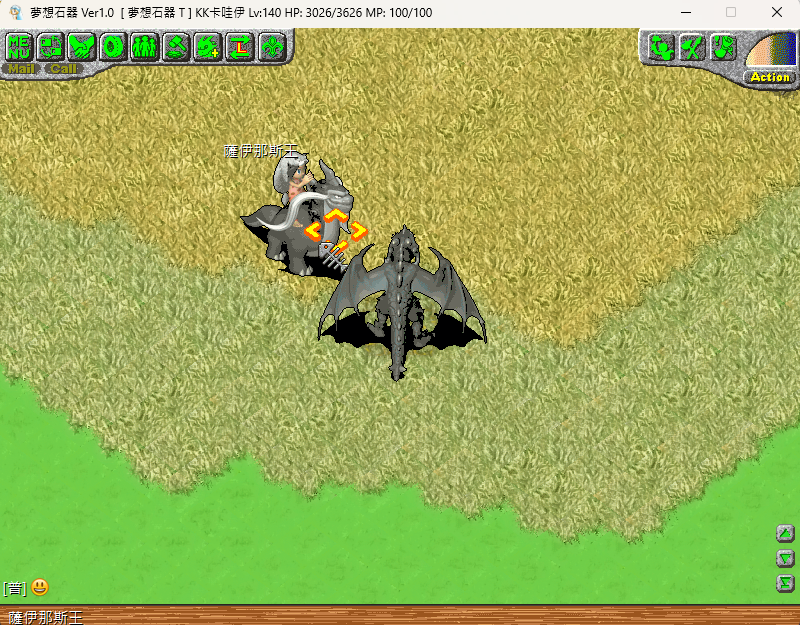Click the gavel auction icon
Viewport: 800px width, 625px height.
(177, 46)
